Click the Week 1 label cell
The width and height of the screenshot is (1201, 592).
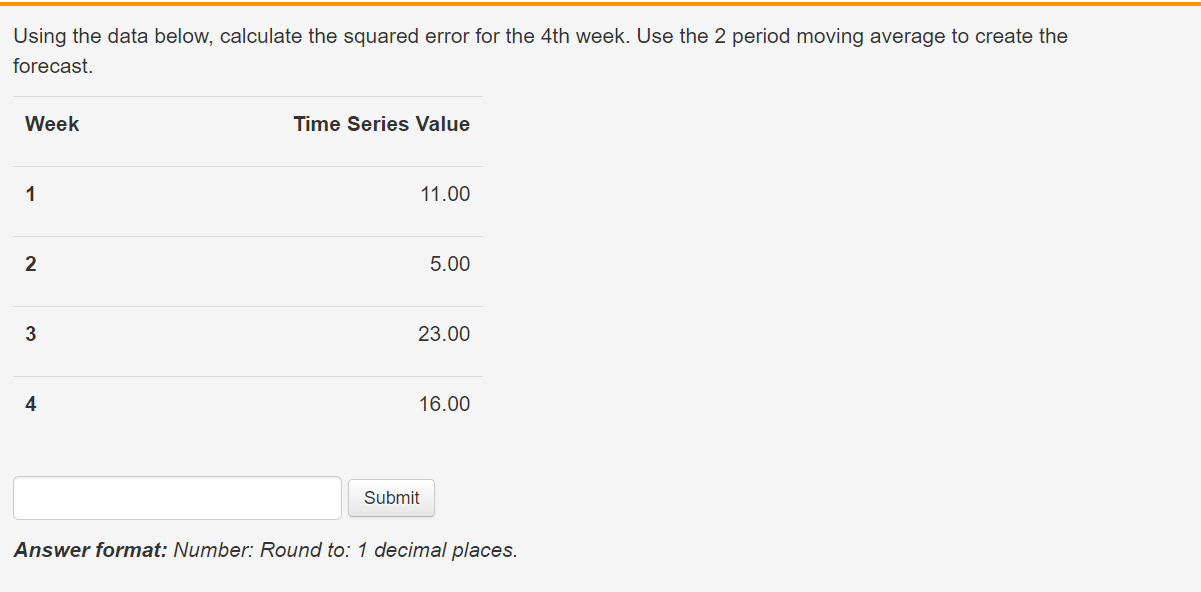point(30,194)
